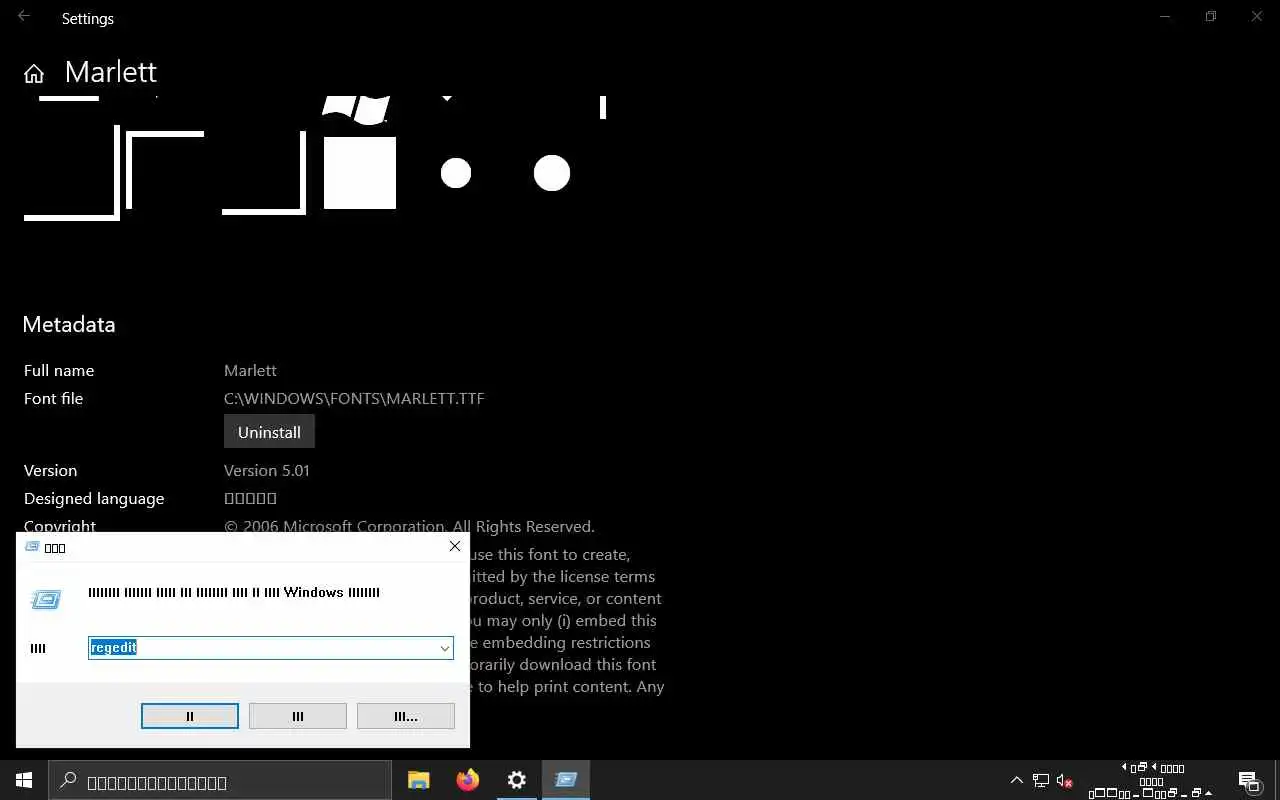
Task: Click the middle button in the Run dialog
Action: click(298, 716)
